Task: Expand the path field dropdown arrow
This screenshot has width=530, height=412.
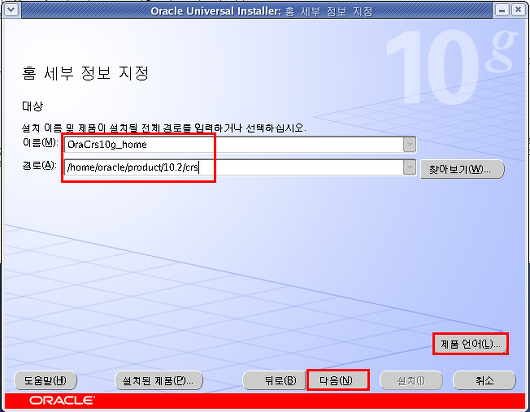Action: click(409, 167)
